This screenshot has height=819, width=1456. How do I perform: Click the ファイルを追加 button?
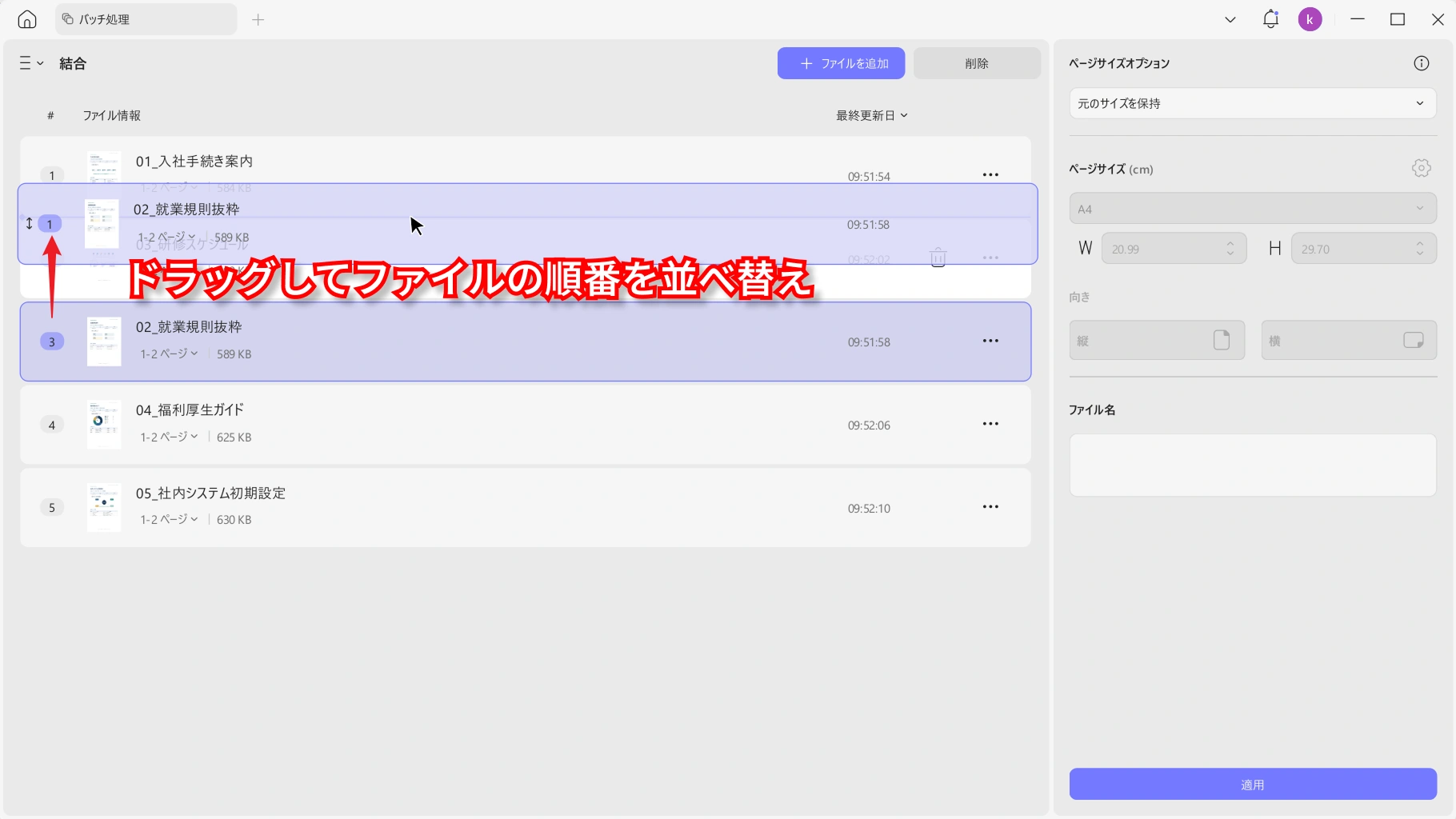tap(841, 63)
